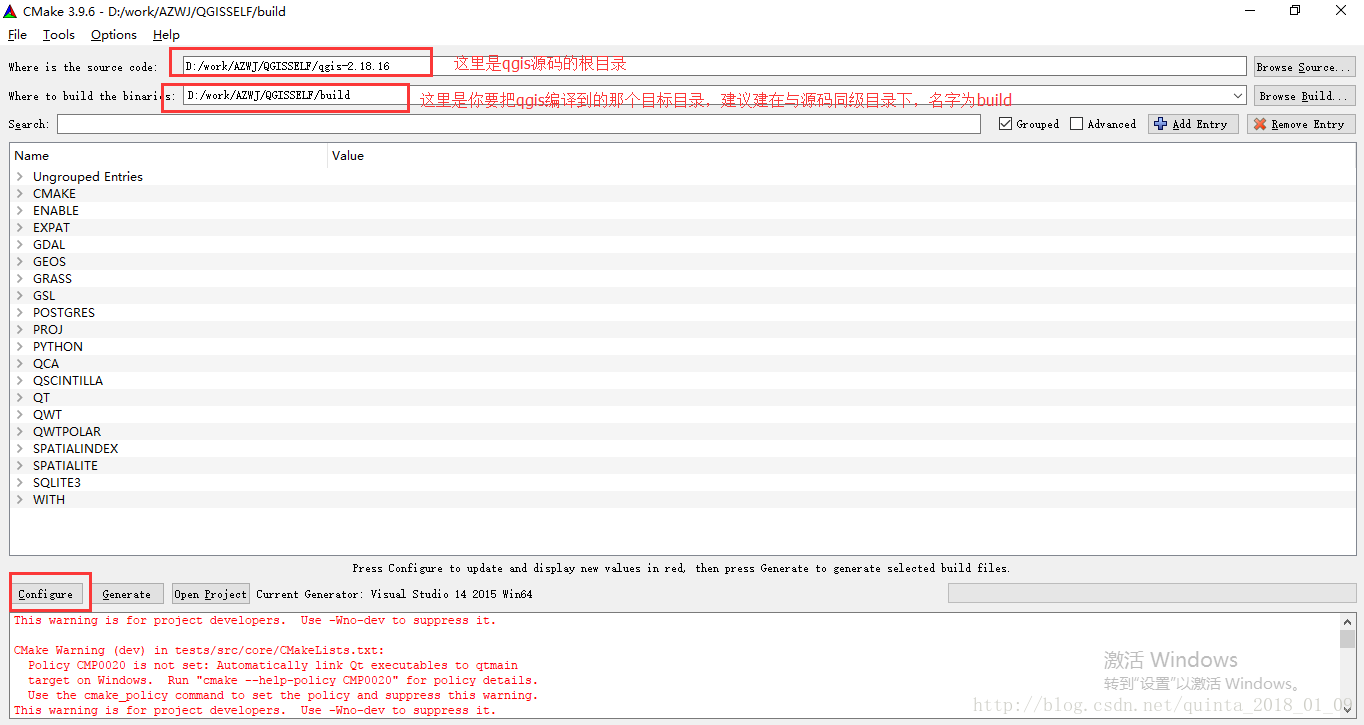Click the Value column header
1364x725 pixels.
pyautogui.click(x=842, y=155)
